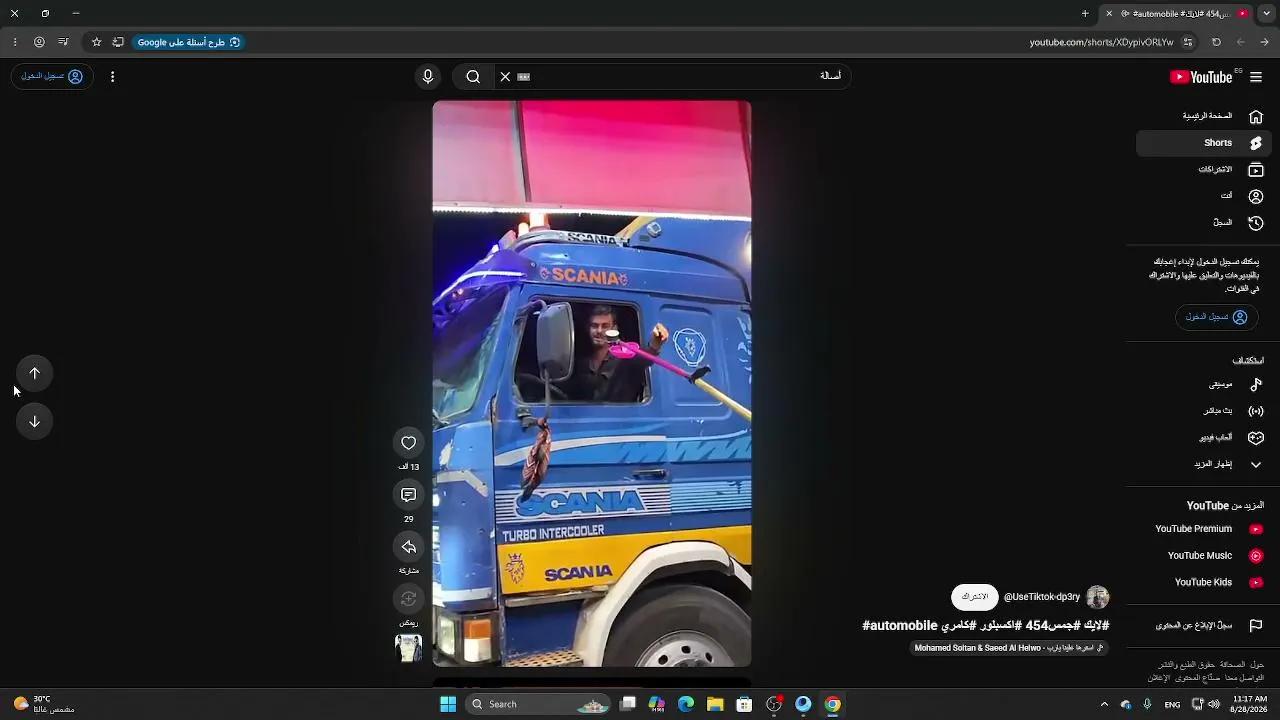This screenshot has height=720, width=1280.
Task: Explore موسيقى in the sidebar
Action: click(x=1204, y=384)
